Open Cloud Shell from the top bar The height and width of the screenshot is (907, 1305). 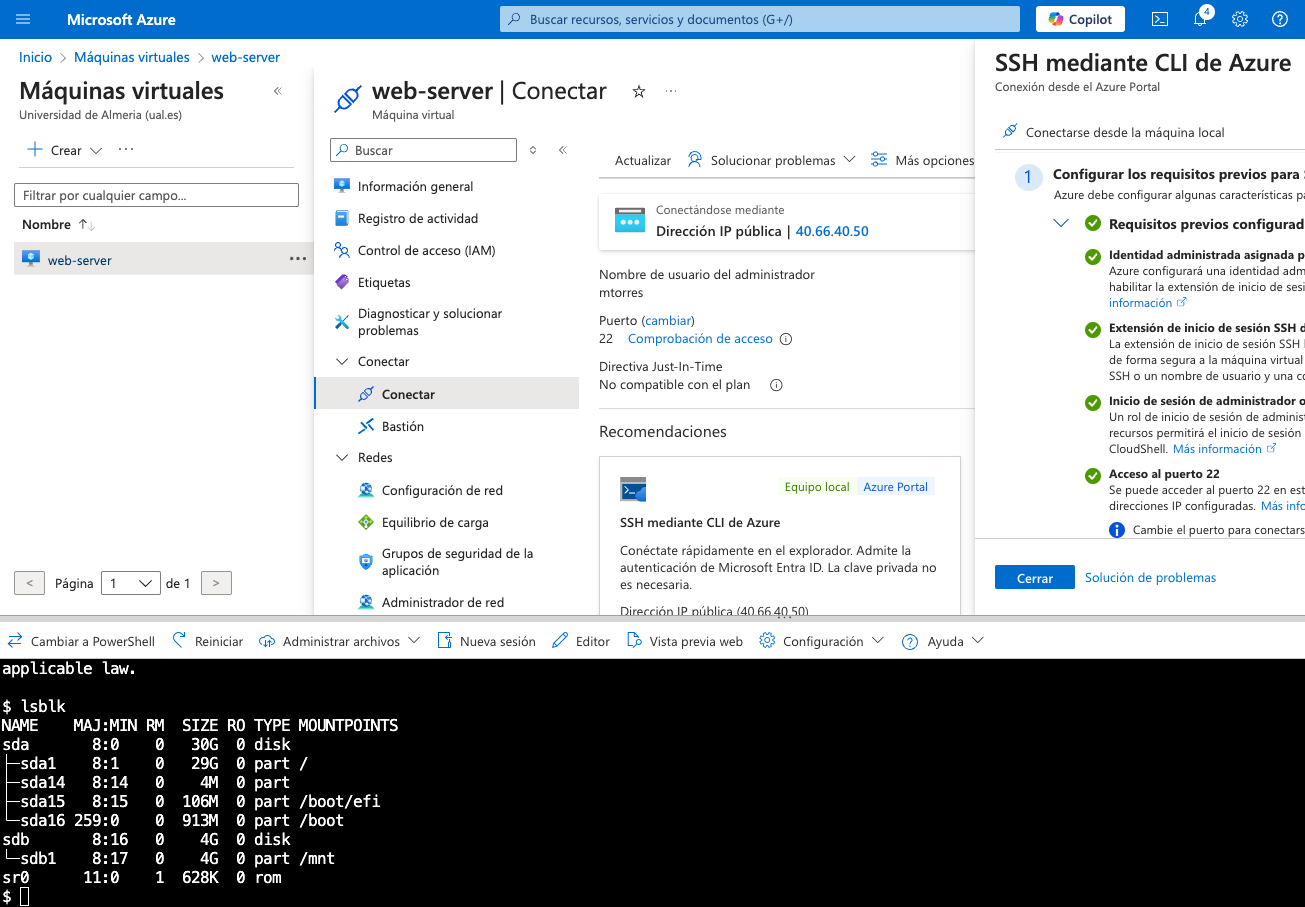1160,19
